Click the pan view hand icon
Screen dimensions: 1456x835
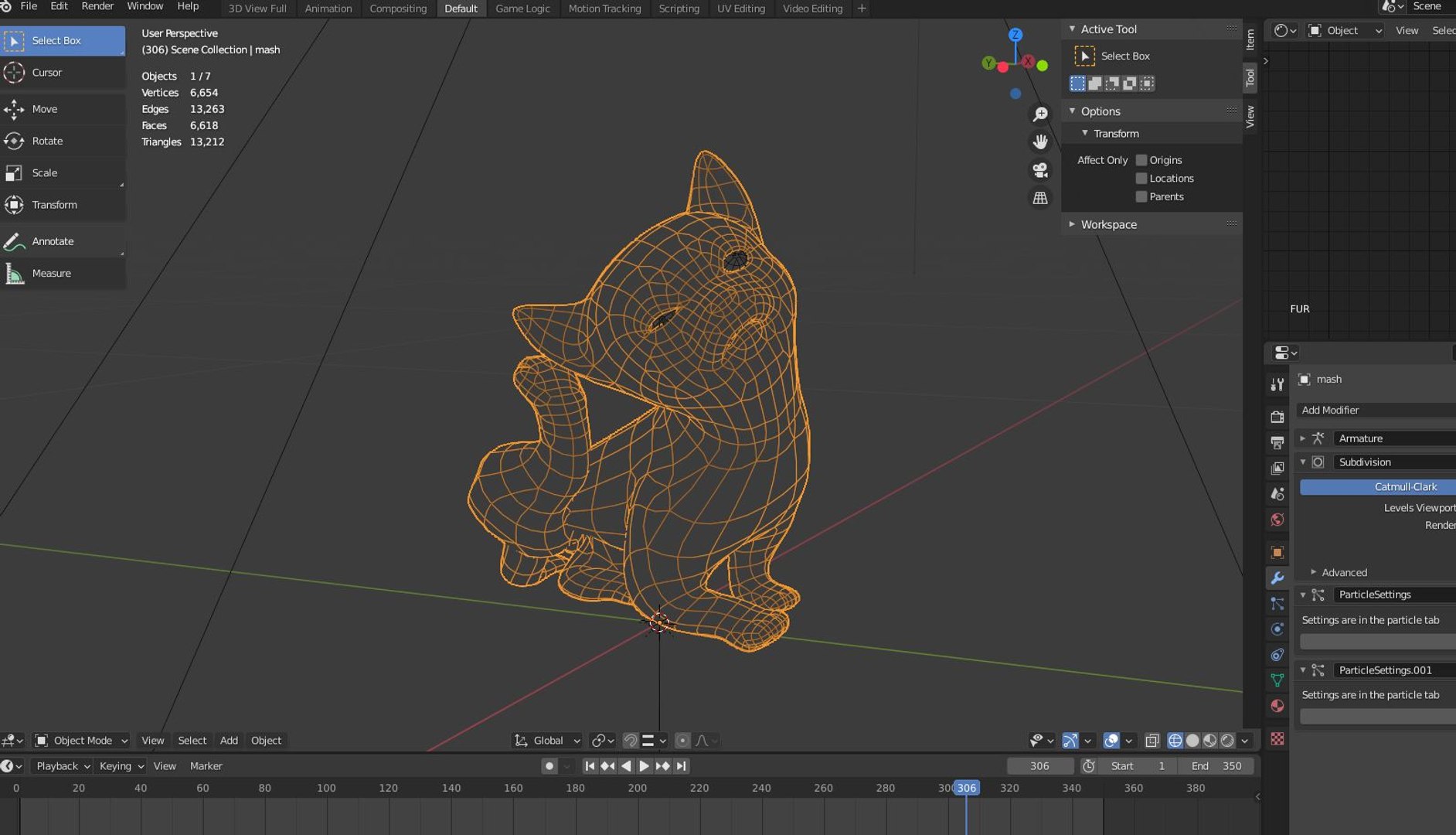[x=1040, y=141]
